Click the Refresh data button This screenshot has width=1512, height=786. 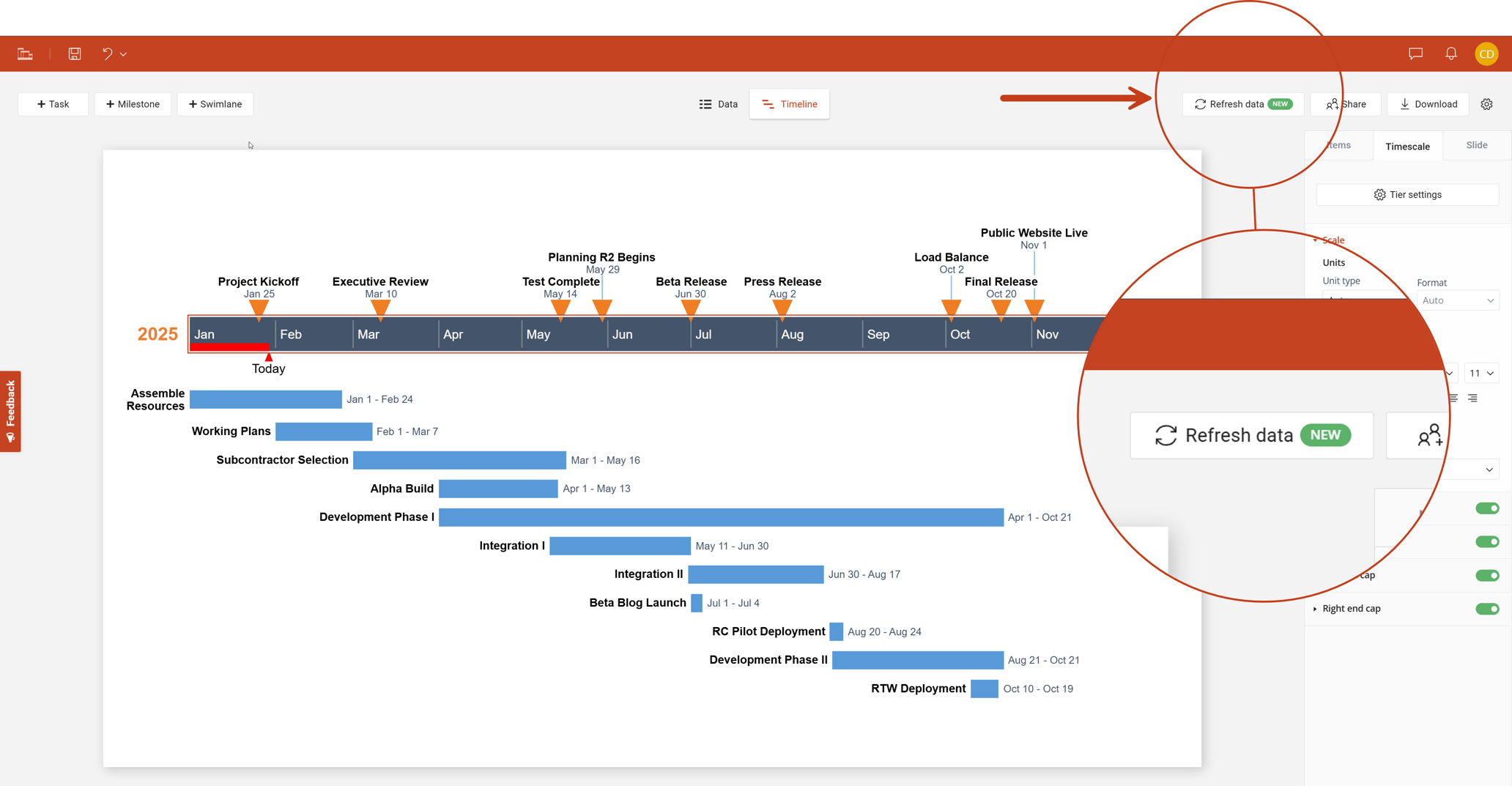tap(1243, 103)
